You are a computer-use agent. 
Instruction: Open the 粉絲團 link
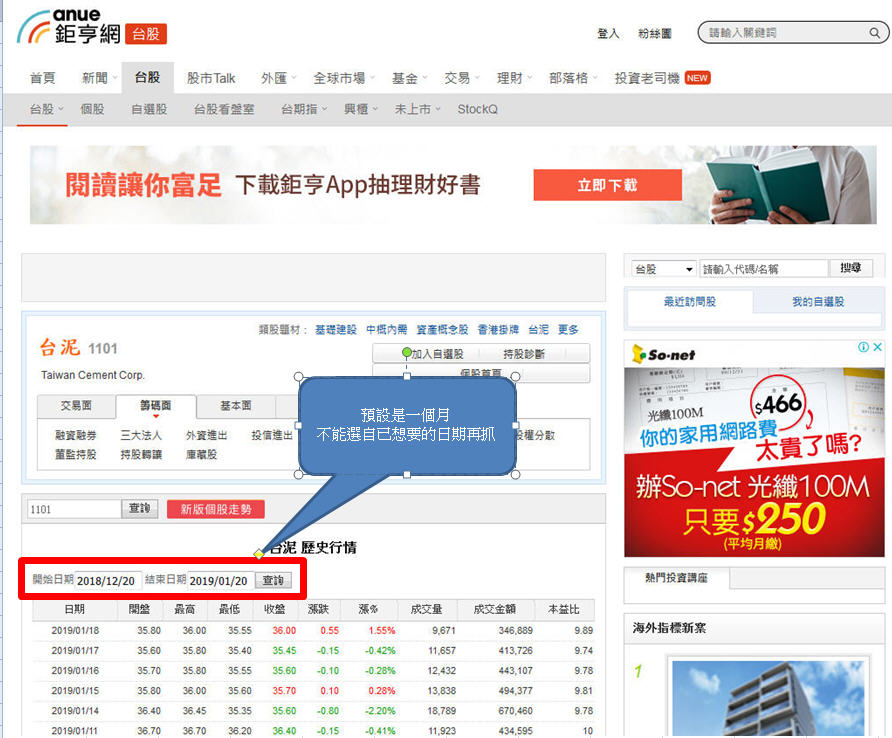pyautogui.click(x=654, y=34)
